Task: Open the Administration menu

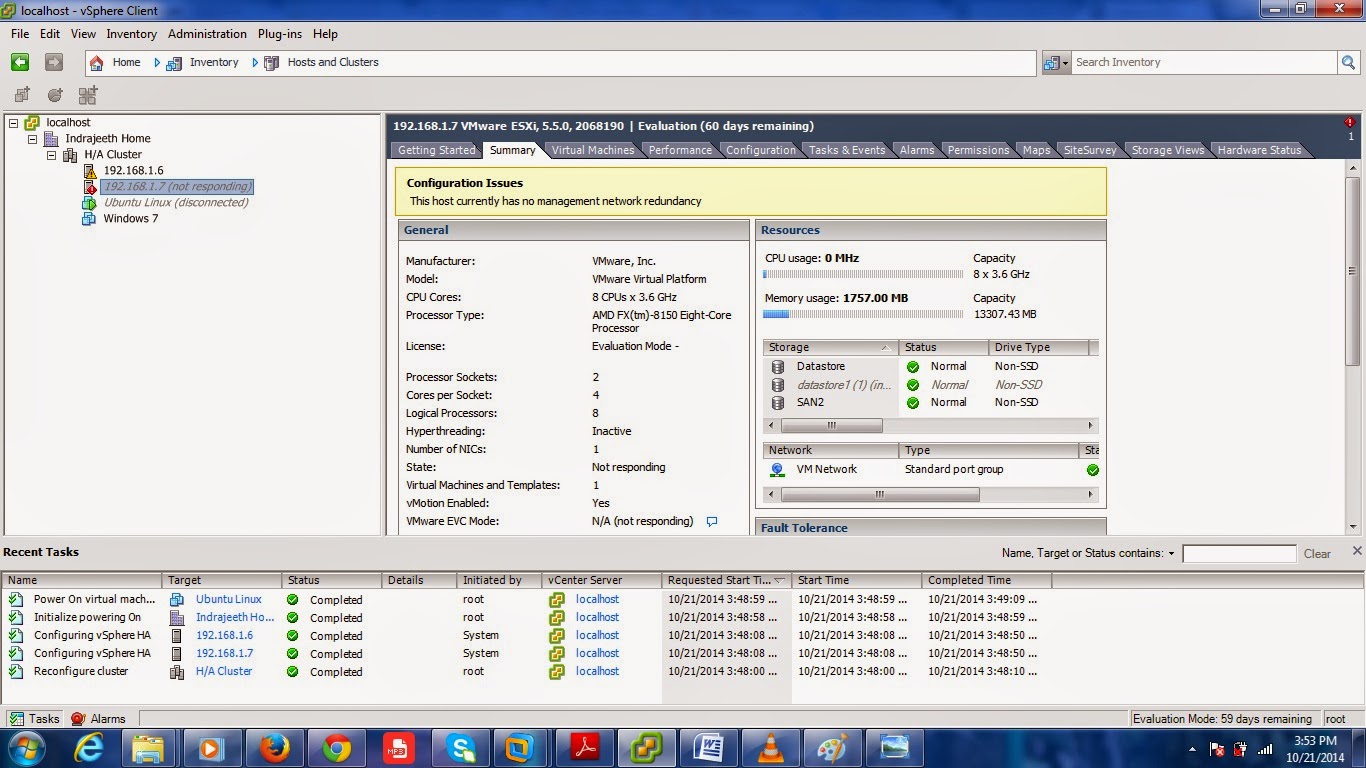Action: click(x=207, y=33)
